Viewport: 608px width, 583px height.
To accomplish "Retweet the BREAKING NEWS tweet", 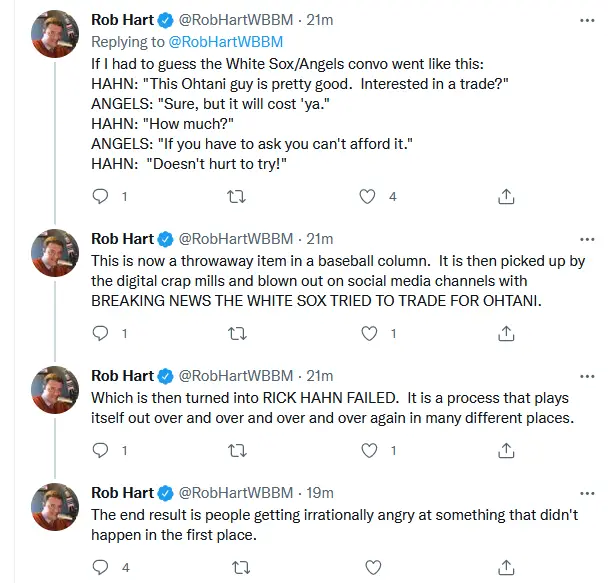I will pos(238,333).
